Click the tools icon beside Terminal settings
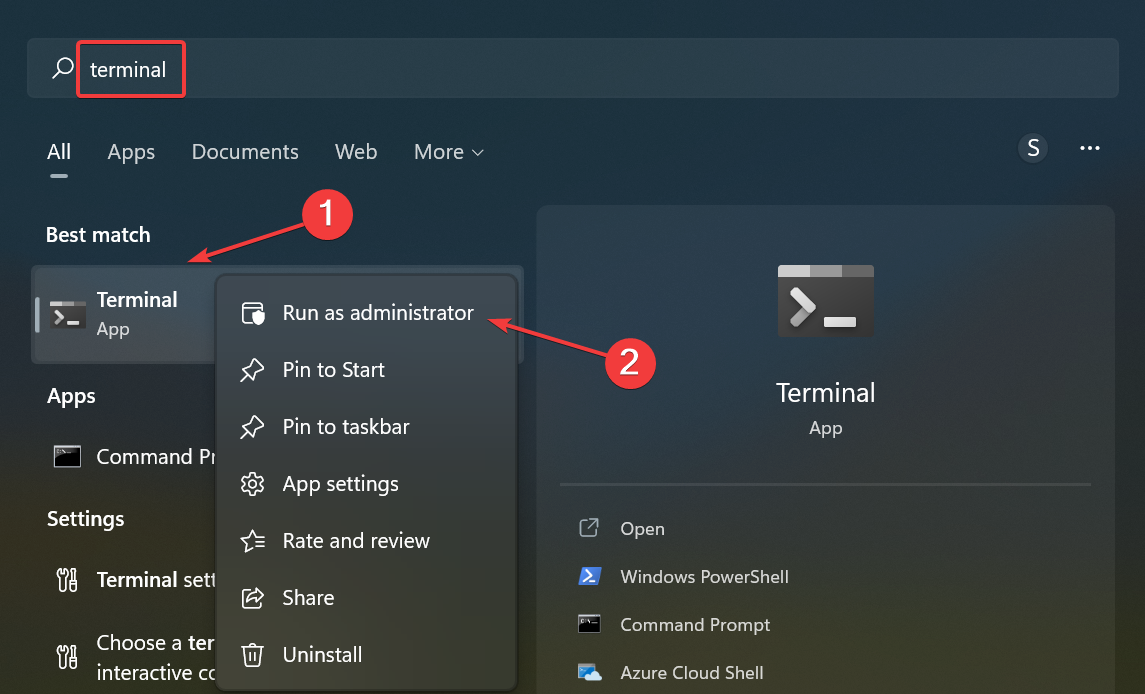This screenshot has height=694, width=1145. pyautogui.click(x=67, y=579)
